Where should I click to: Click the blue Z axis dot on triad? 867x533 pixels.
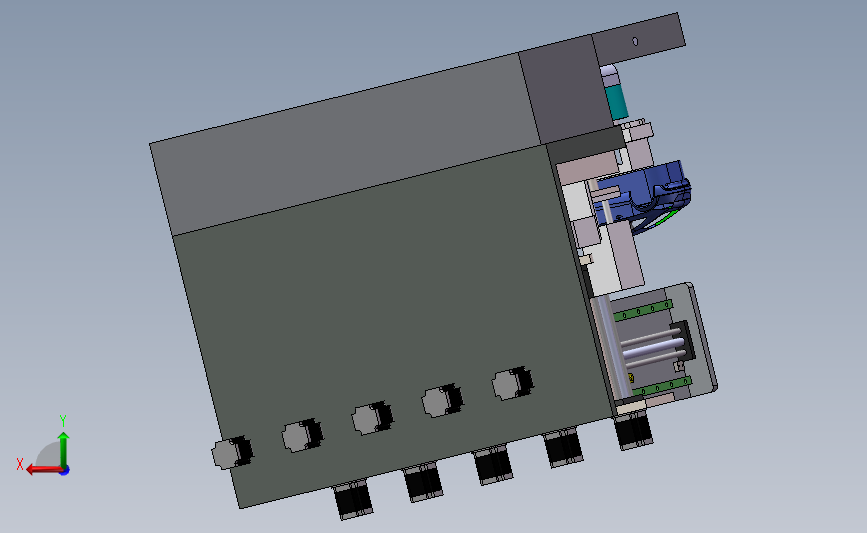65,471
